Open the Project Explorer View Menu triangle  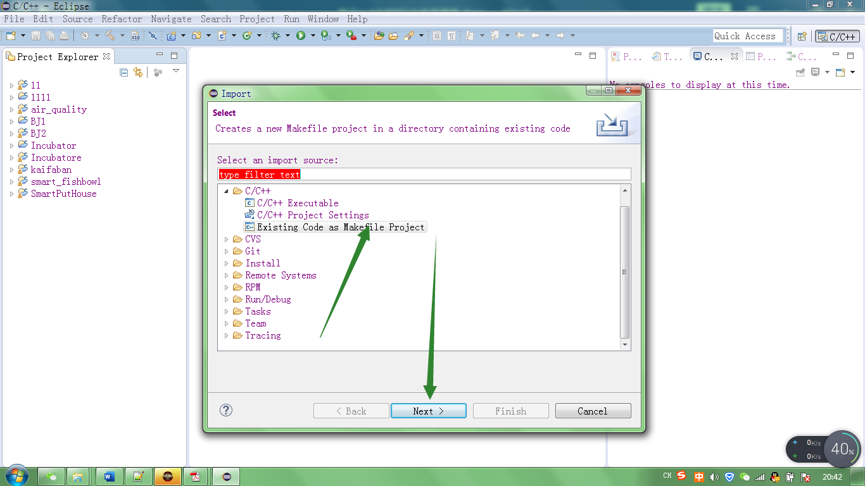[175, 72]
